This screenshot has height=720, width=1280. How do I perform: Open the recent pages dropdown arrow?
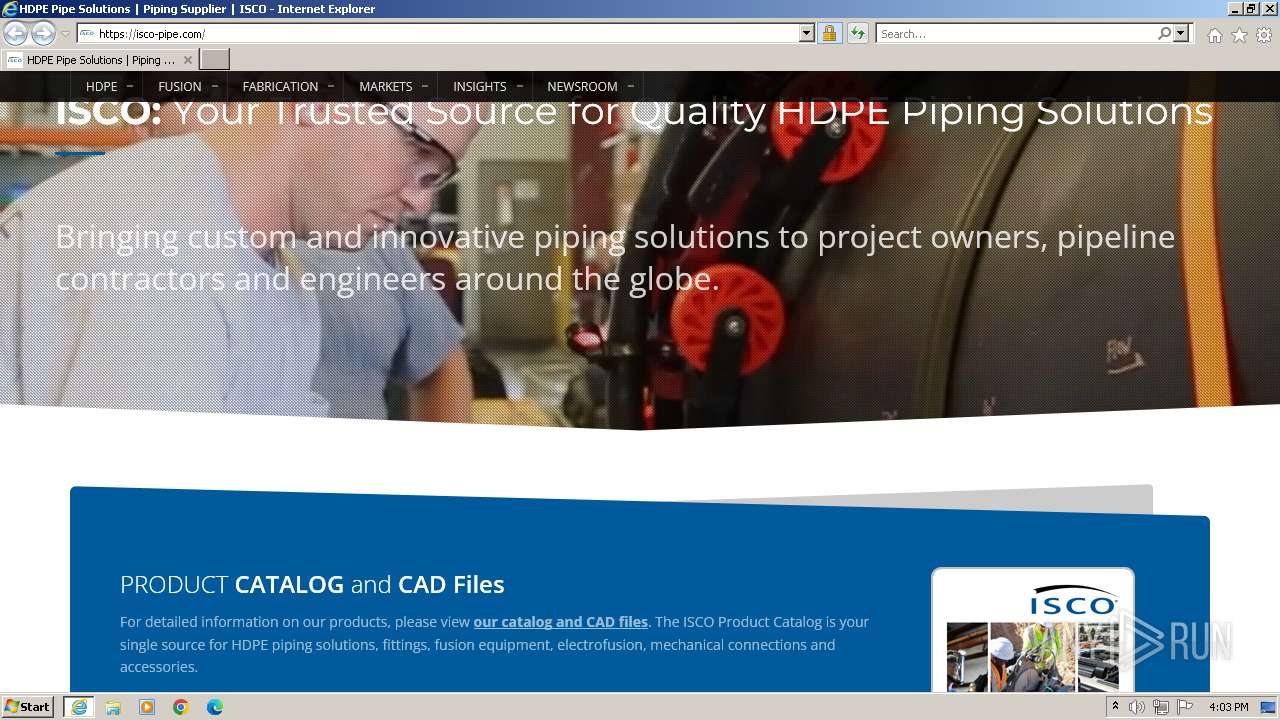[x=65, y=34]
